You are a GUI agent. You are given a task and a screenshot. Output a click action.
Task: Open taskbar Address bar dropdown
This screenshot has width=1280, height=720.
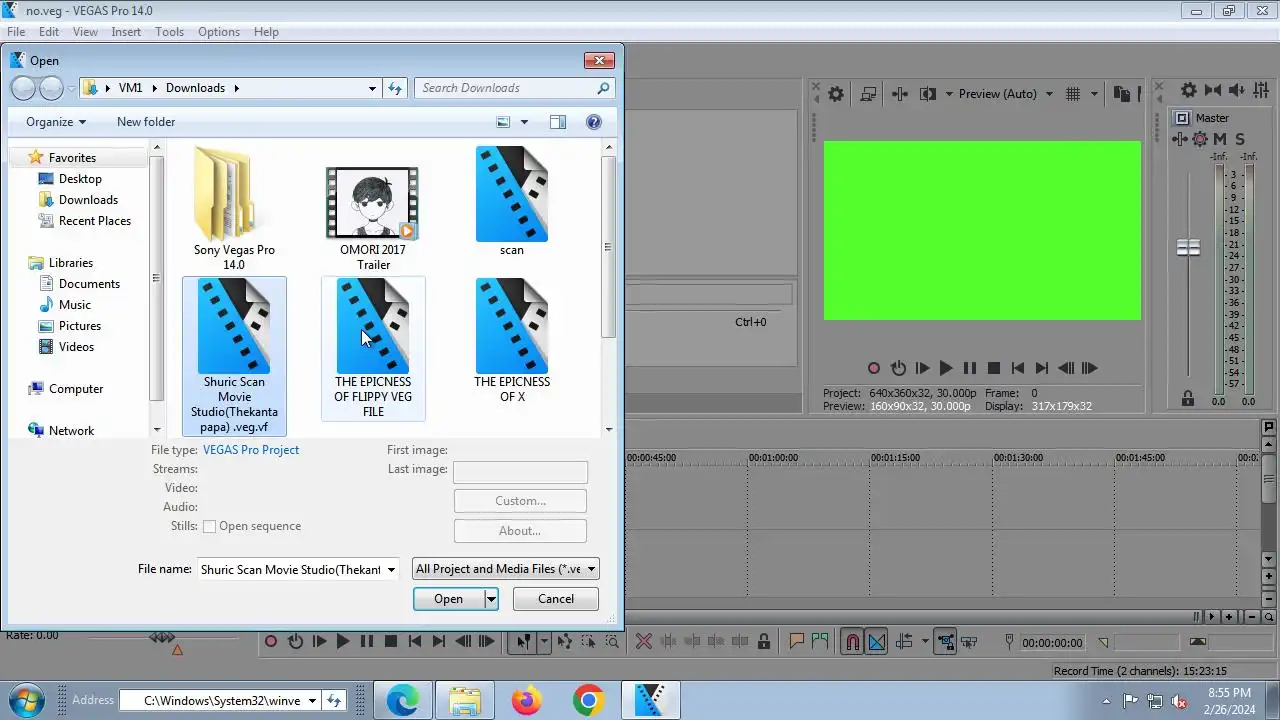point(312,701)
